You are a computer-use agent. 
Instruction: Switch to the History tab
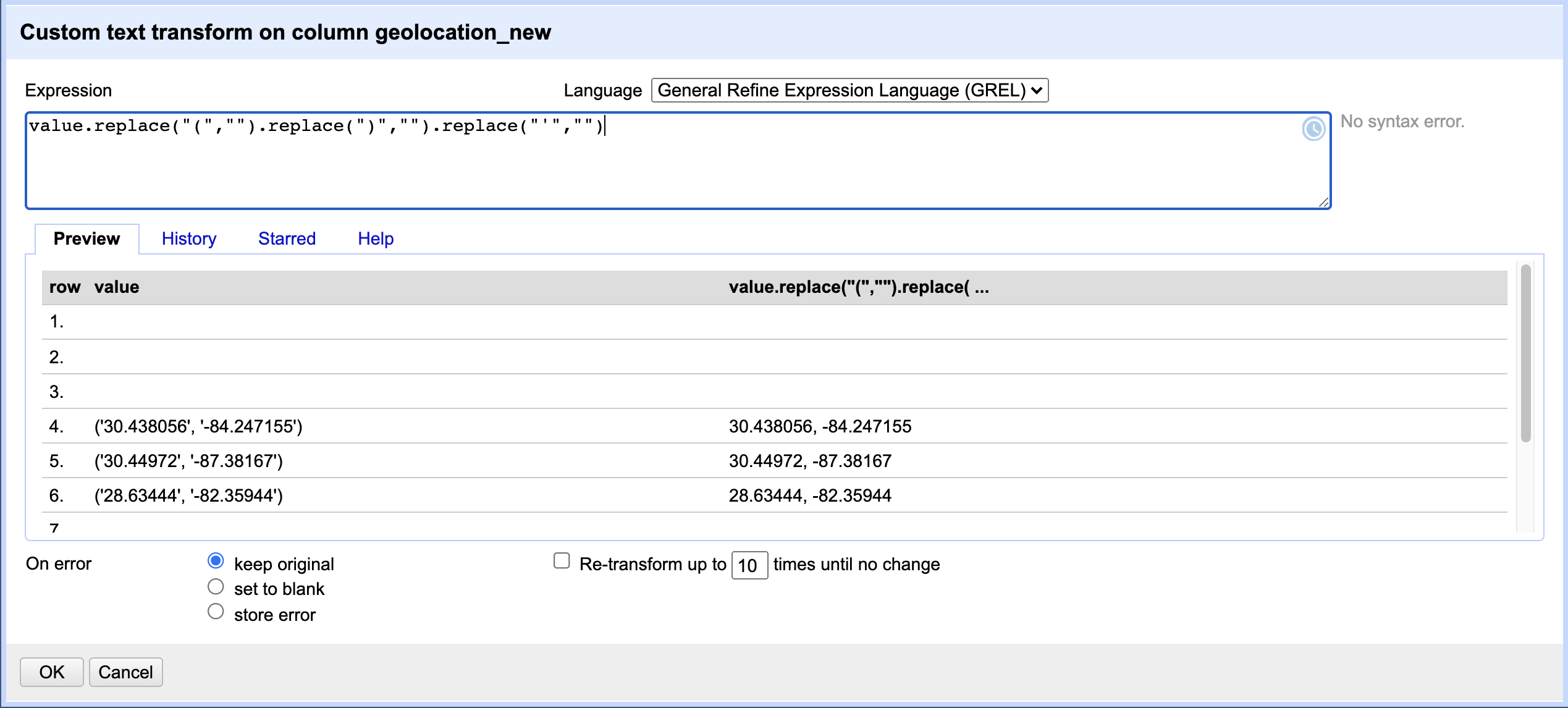[x=189, y=238]
